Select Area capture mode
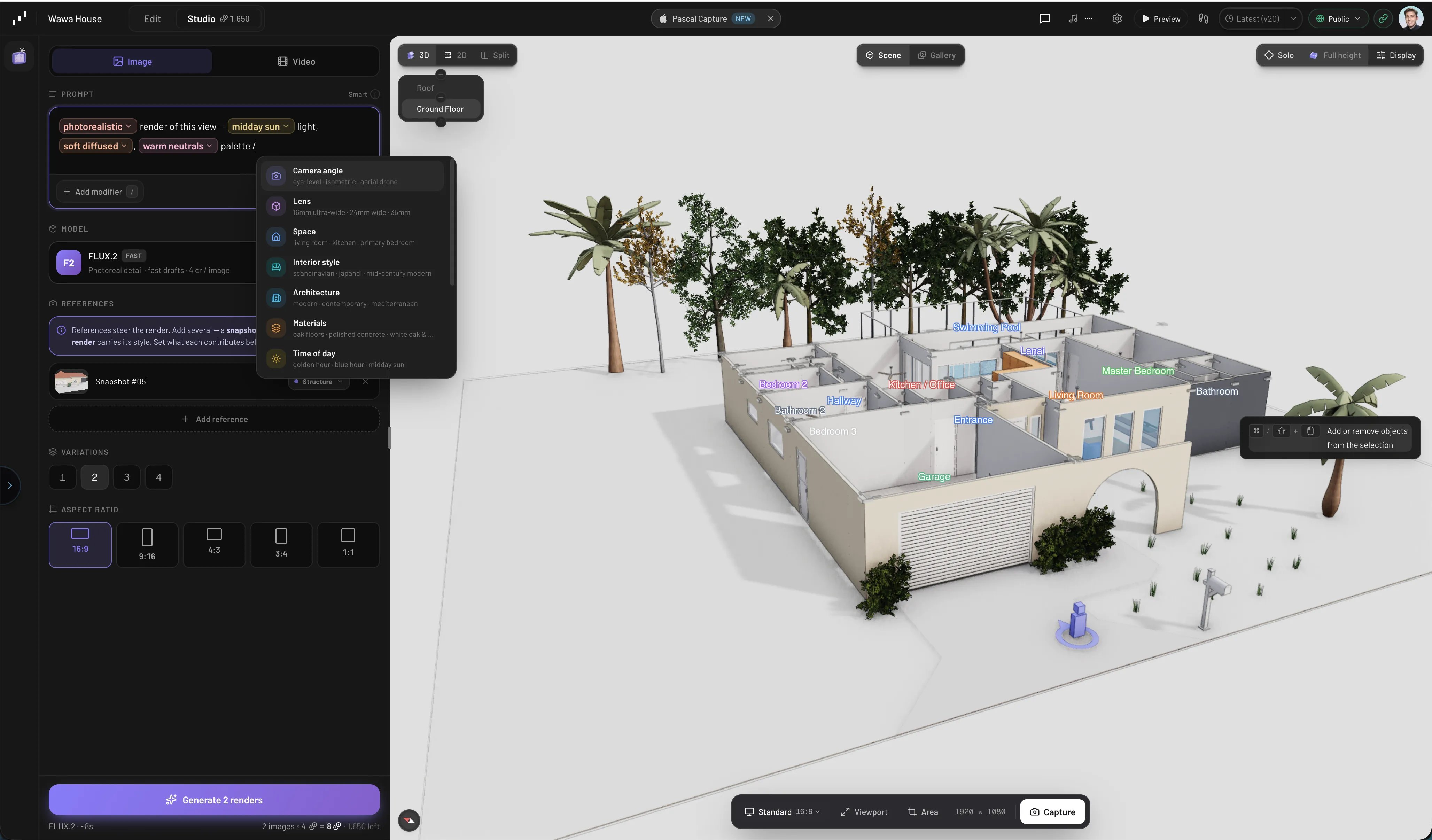This screenshot has height=840, width=1432. 923,812
